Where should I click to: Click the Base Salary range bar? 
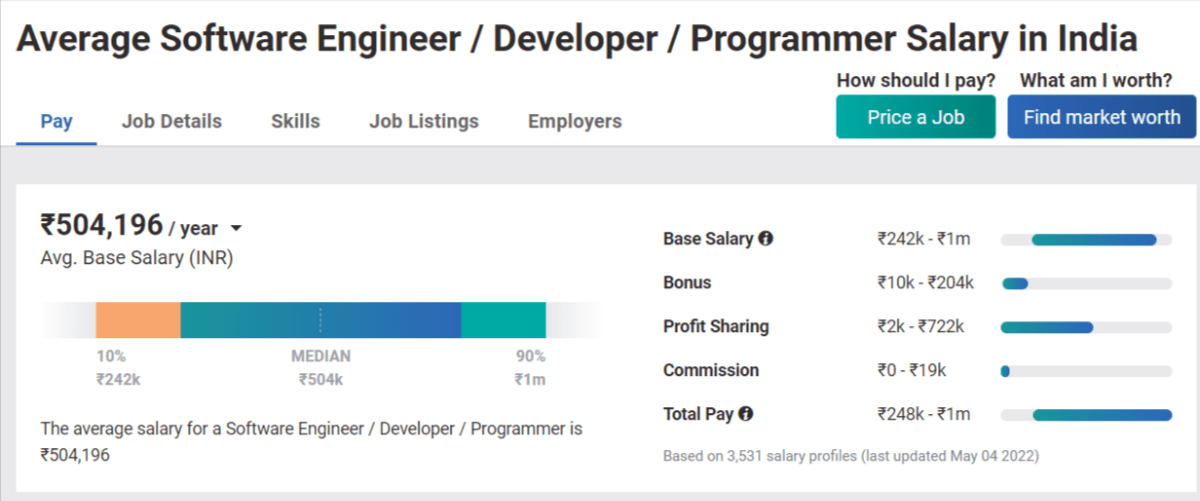coord(1086,240)
